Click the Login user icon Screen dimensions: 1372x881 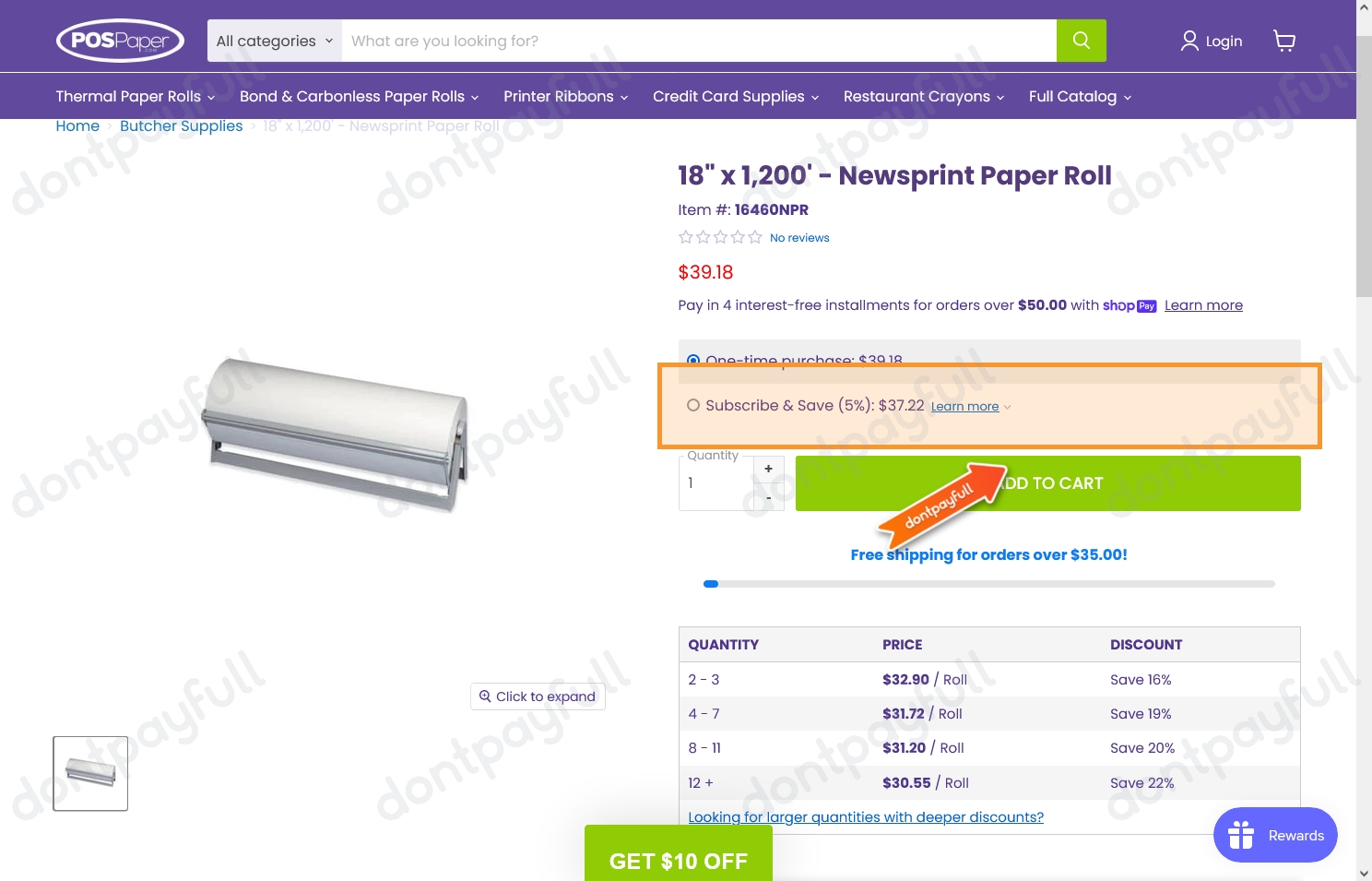pyautogui.click(x=1190, y=41)
